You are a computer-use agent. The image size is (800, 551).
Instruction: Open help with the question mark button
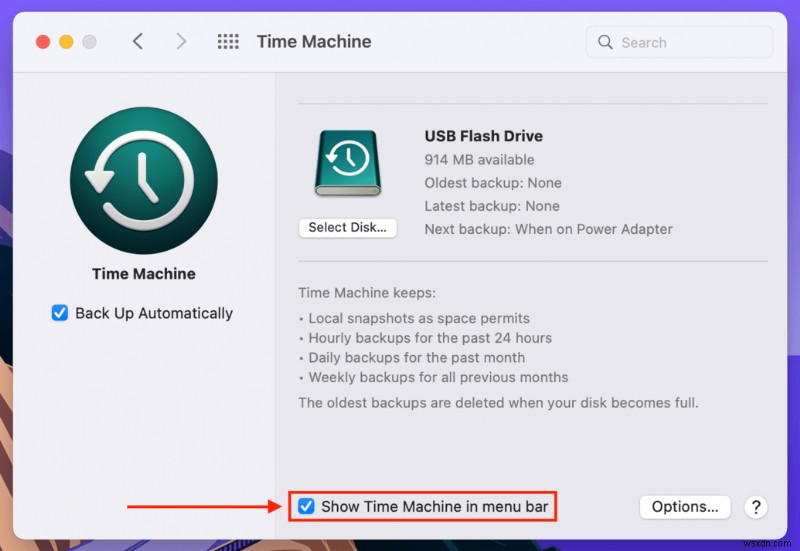click(757, 507)
